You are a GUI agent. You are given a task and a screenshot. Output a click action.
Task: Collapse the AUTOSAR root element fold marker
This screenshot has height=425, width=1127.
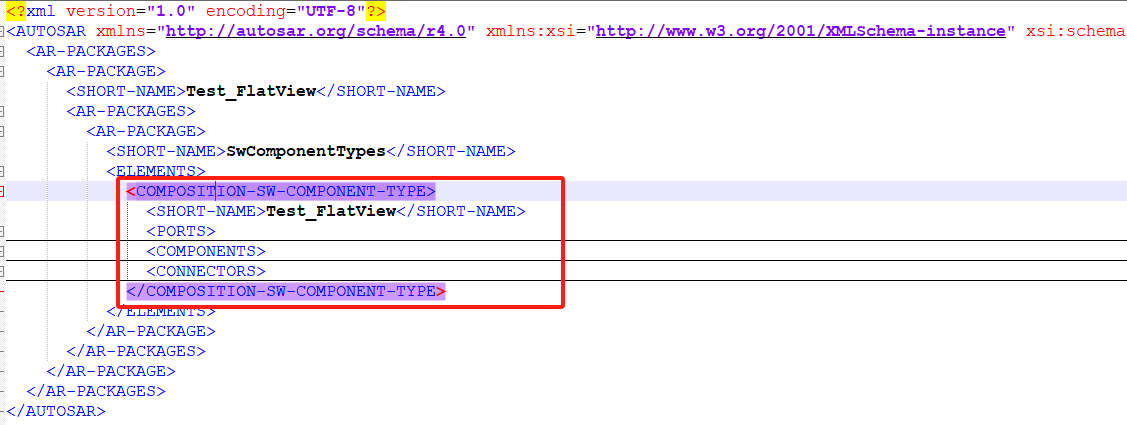(2, 32)
